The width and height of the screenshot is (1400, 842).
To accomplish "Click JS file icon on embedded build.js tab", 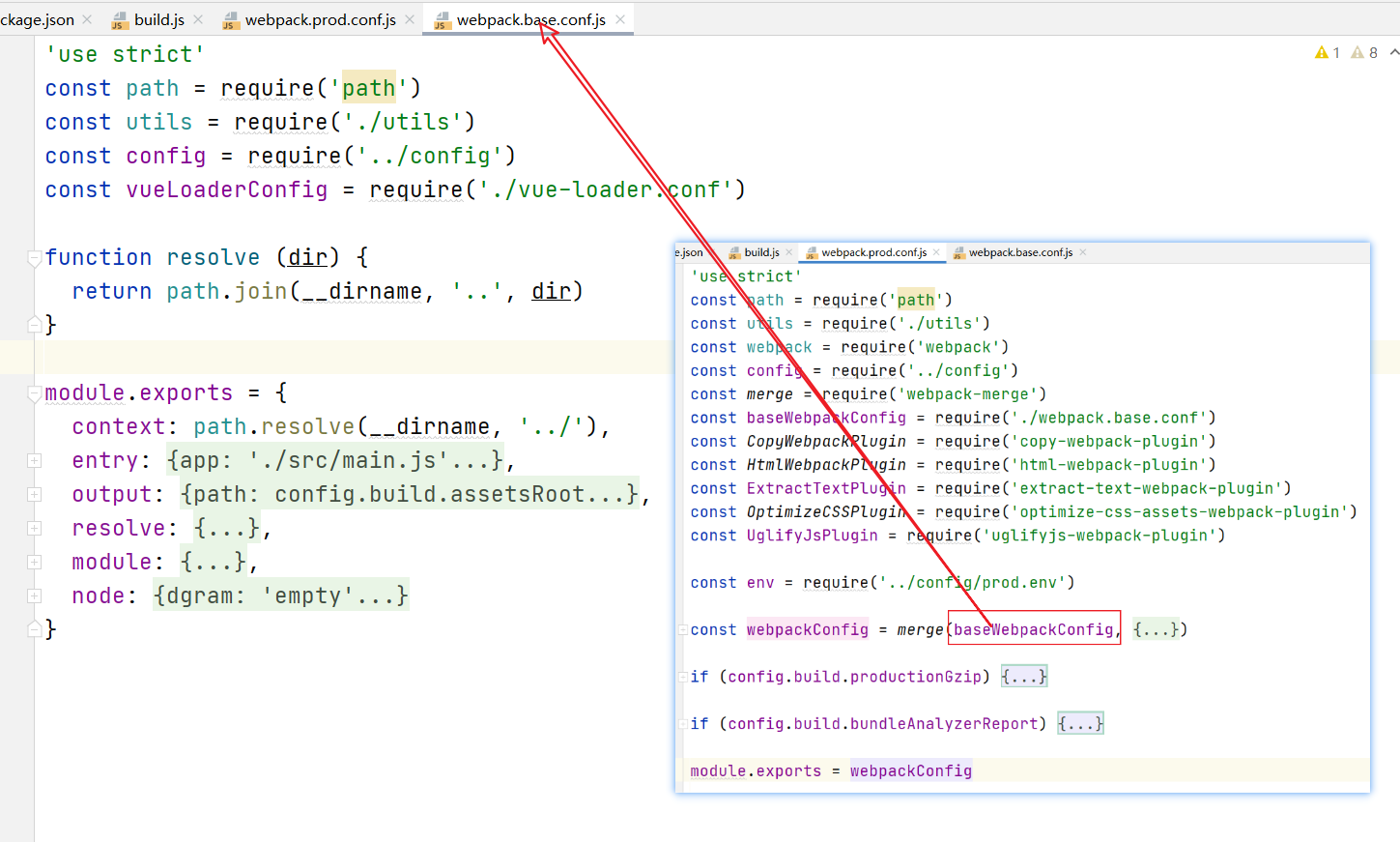I will (735, 253).
